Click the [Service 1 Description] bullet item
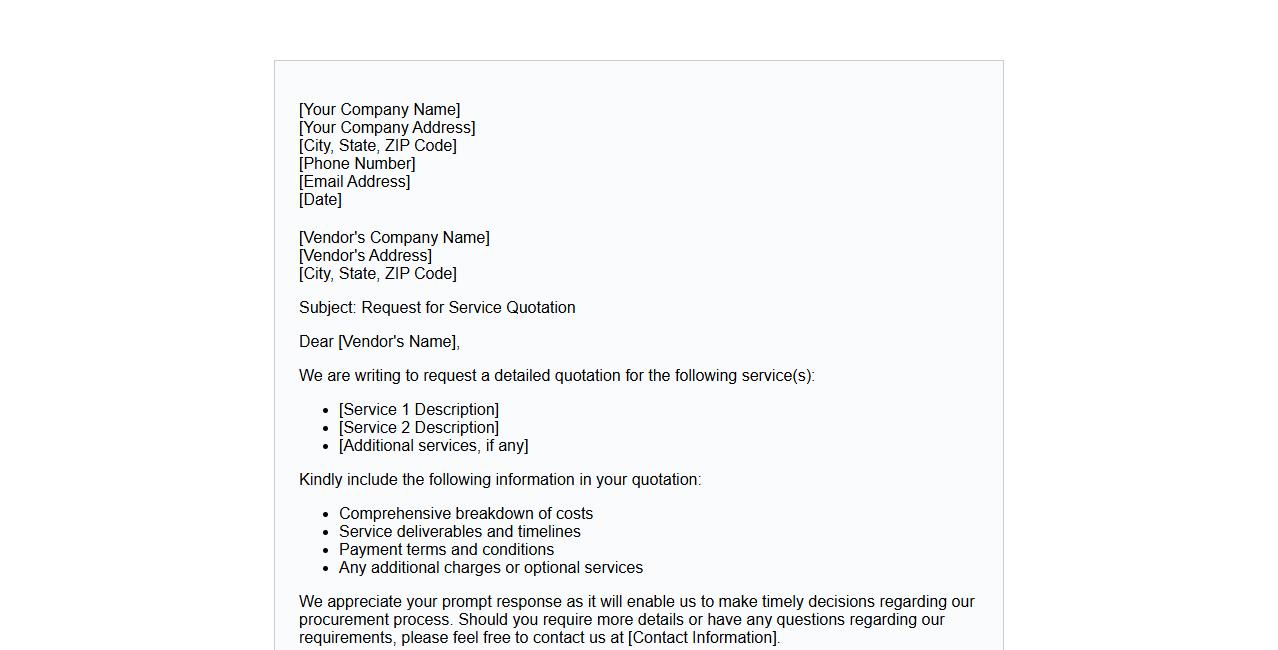1278x650 pixels. tap(419, 410)
